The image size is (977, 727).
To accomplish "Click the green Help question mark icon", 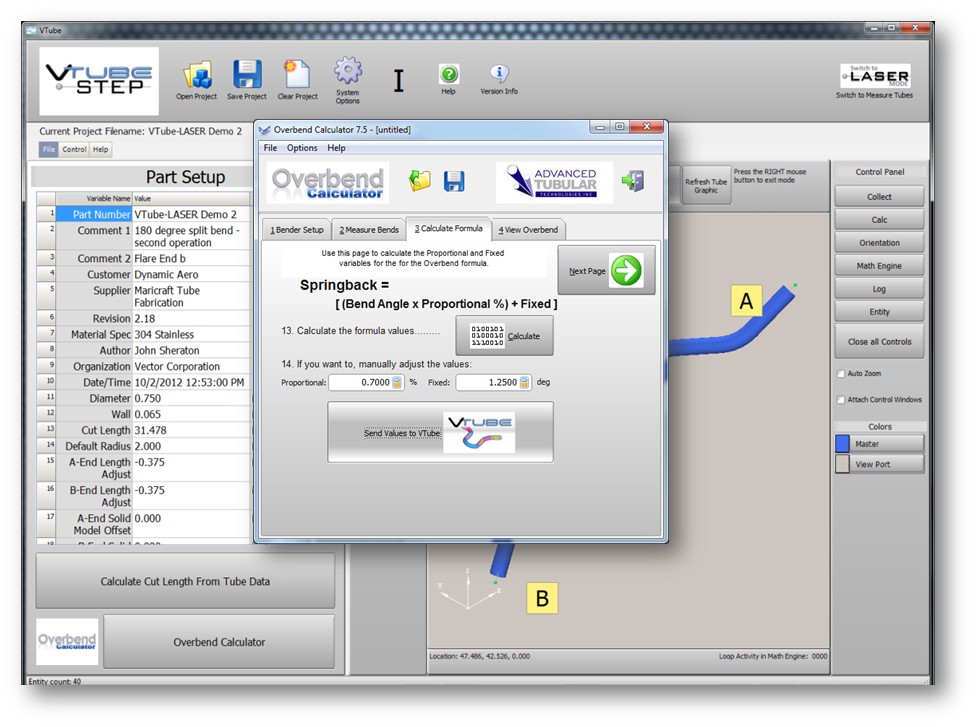I will (x=449, y=75).
